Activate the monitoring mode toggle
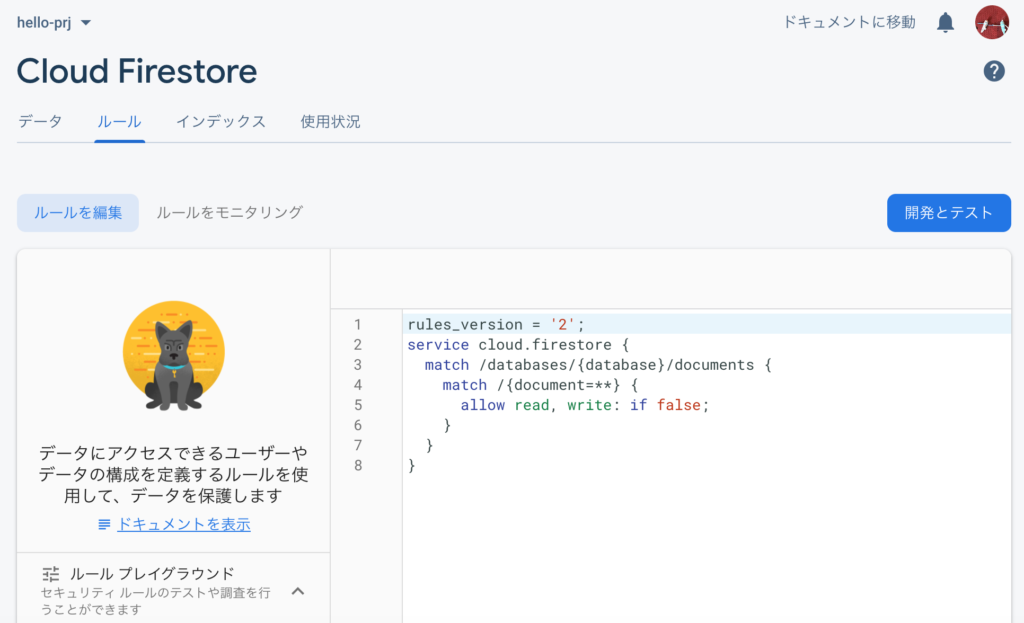Image resolution: width=1024 pixels, height=623 pixels. click(x=229, y=212)
